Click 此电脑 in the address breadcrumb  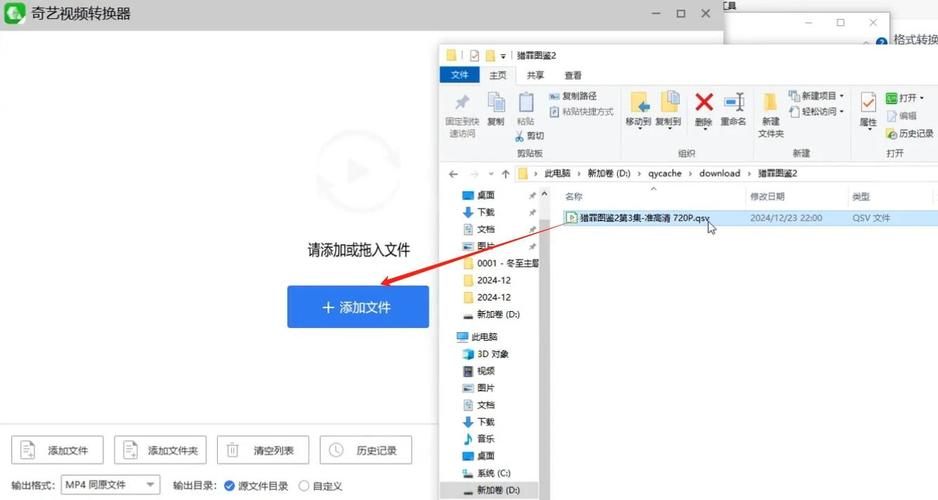pos(557,173)
